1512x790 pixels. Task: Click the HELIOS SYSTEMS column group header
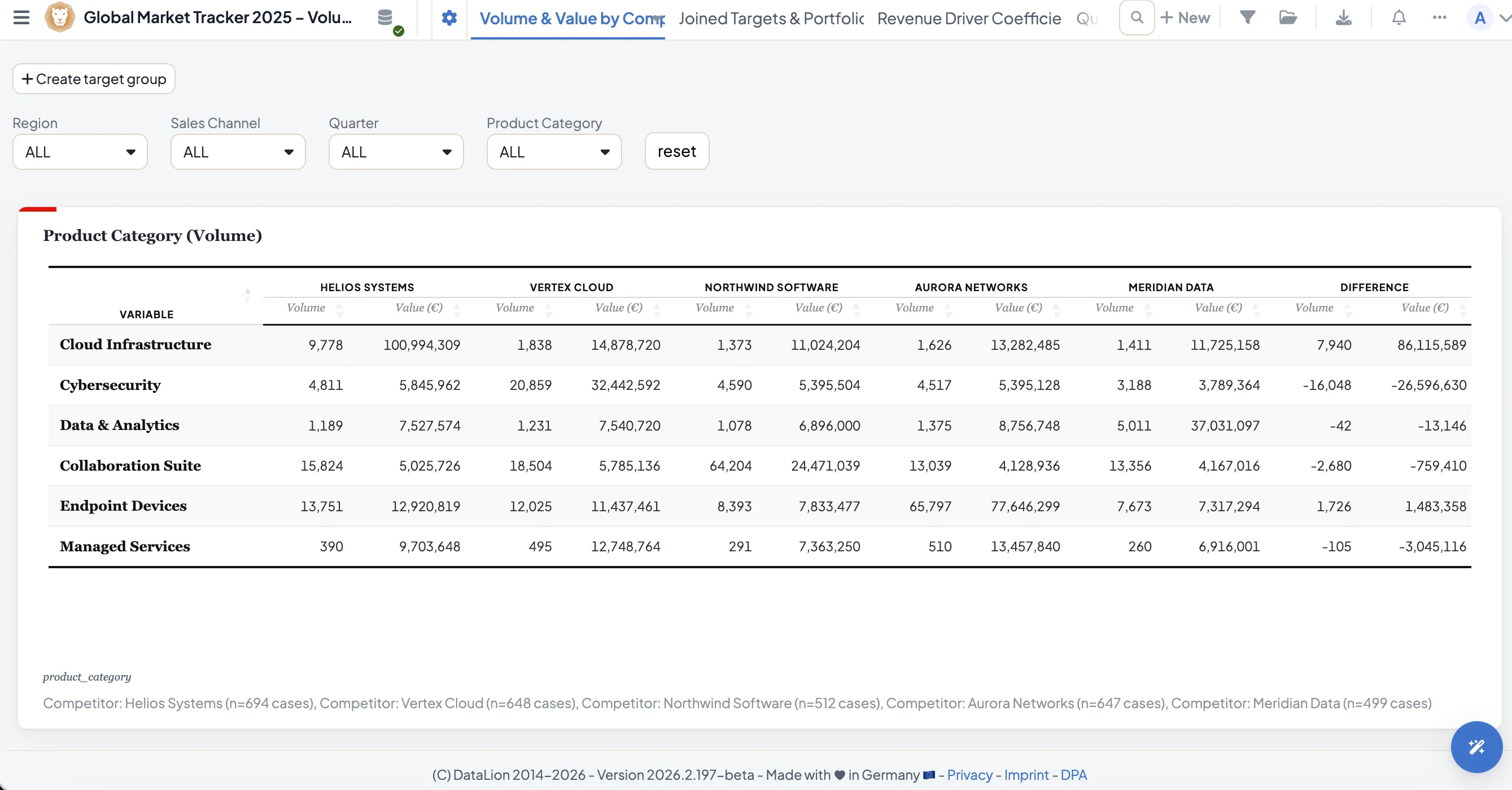[367, 287]
